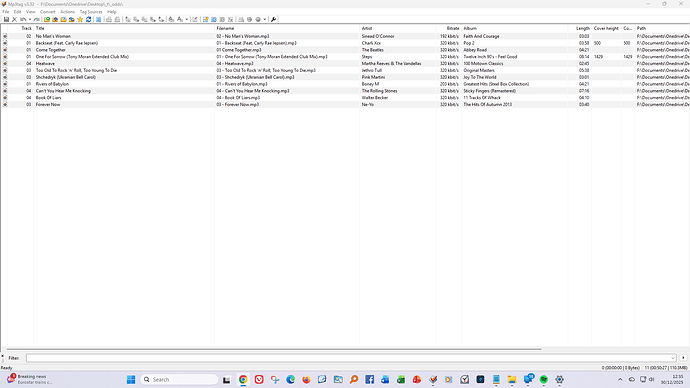Open Spotify green icon on taskbar
Image resolution: width=690 pixels, height=388 pixels.
pyautogui.click(x=543, y=380)
